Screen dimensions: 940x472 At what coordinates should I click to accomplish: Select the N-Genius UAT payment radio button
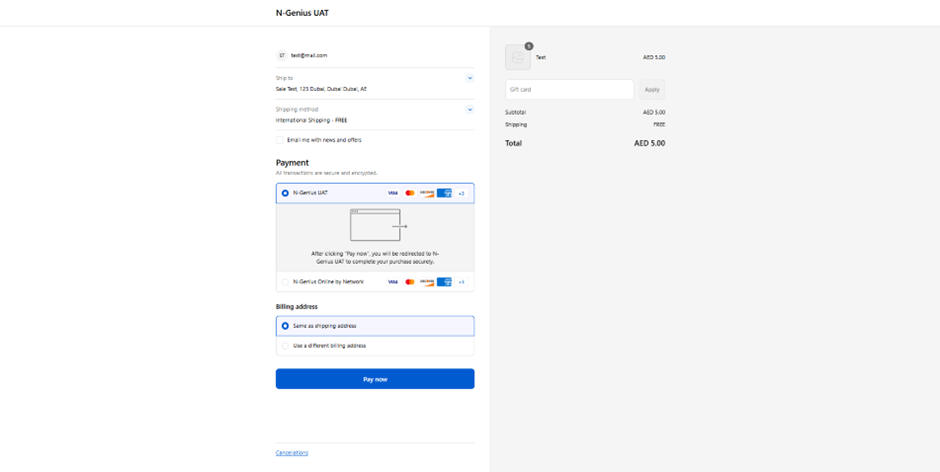pos(285,193)
